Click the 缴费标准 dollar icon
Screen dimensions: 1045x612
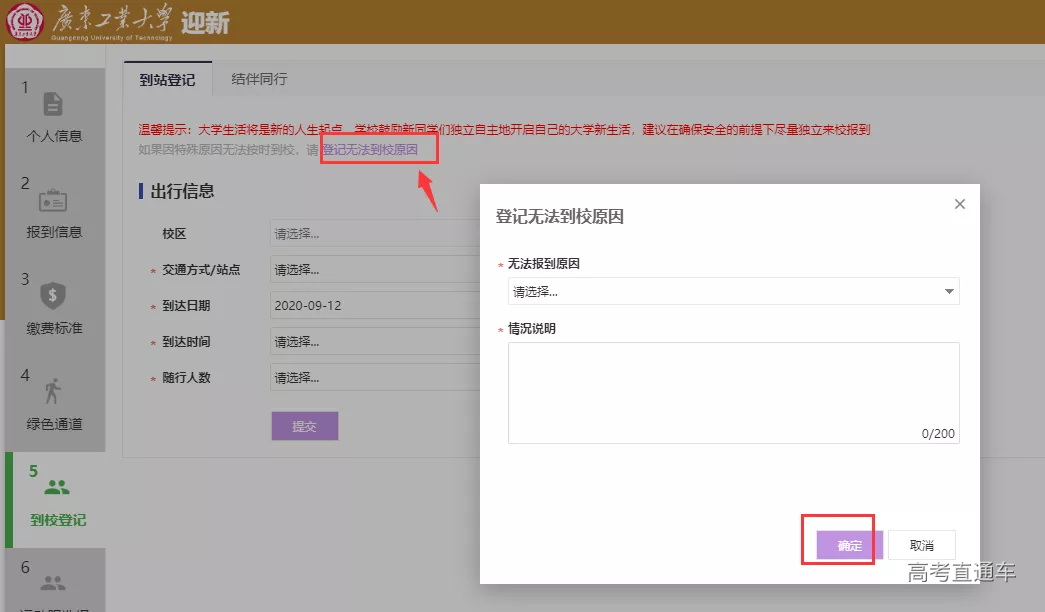[54, 297]
